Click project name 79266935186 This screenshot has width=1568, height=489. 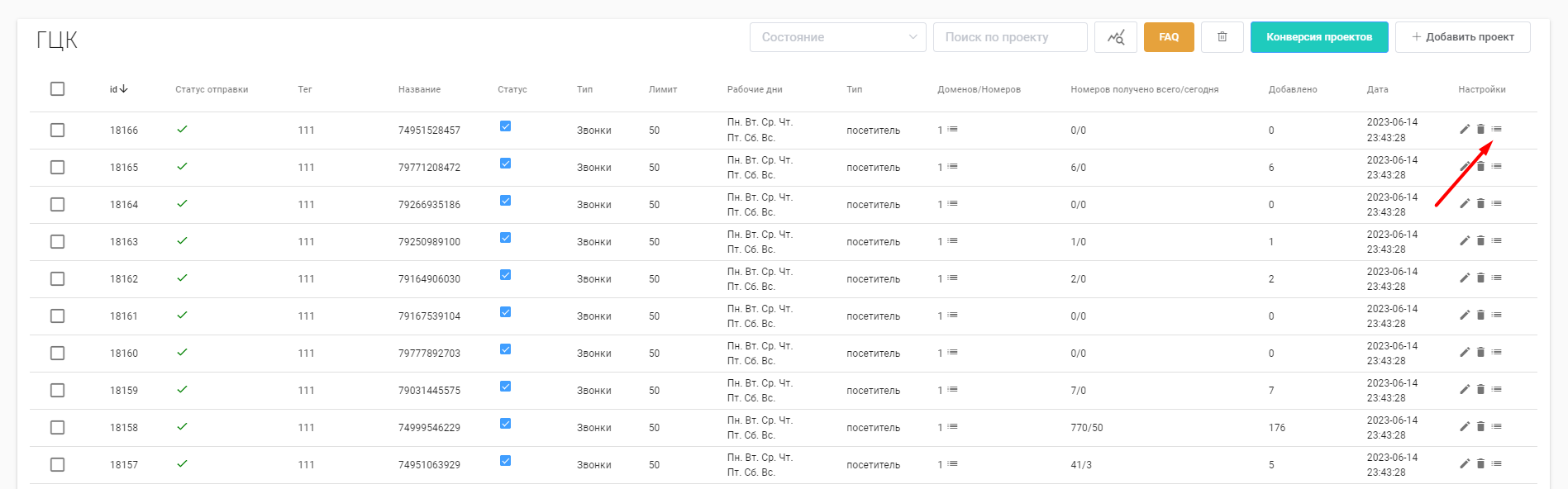tap(429, 205)
